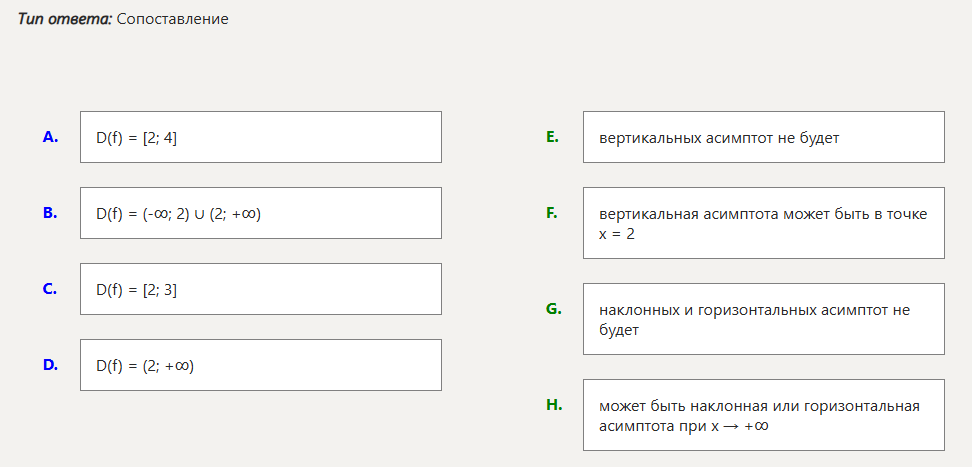This screenshot has height=467, width=972.
Task: Select 'может быть наклонная или горизонтальная' box
Action: click(x=763, y=415)
